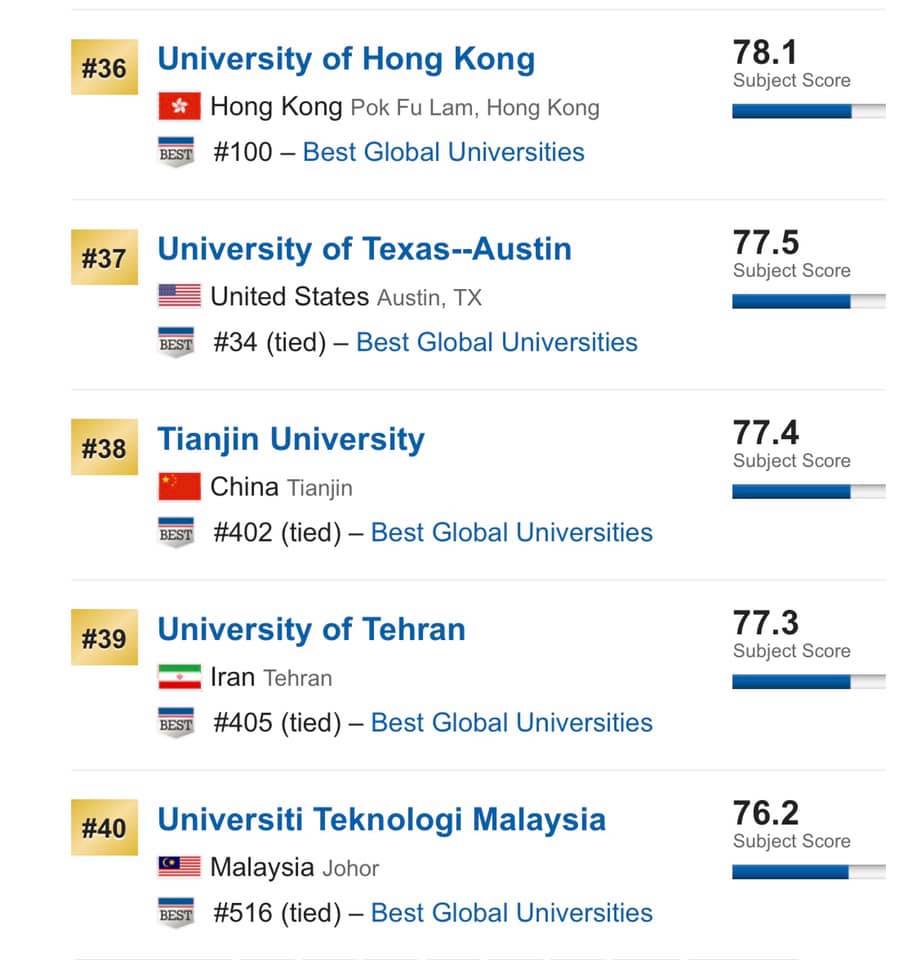Click the BEST badge beside #516 ranking
The height and width of the screenshot is (960, 916).
[x=176, y=912]
